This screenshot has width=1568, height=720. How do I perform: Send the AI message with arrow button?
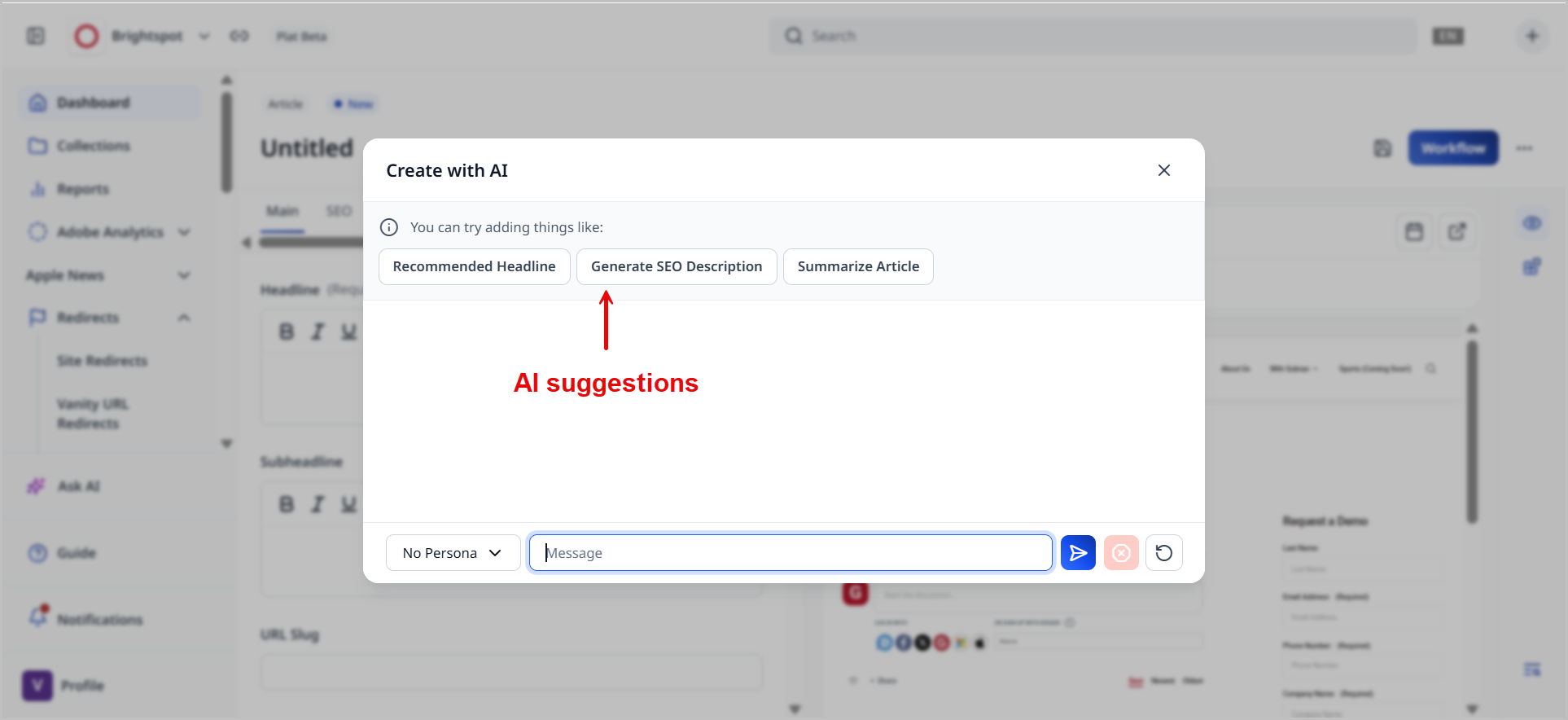tap(1078, 553)
